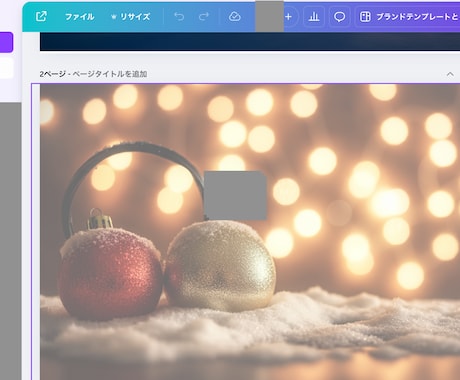460x380 pixels.
Task: Click the purple button in left panel
Action: tap(6, 42)
